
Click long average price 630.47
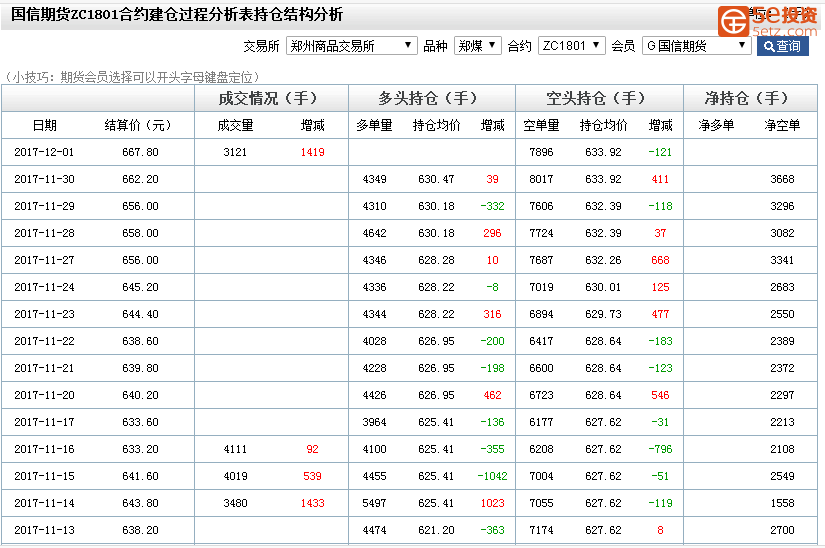436,179
